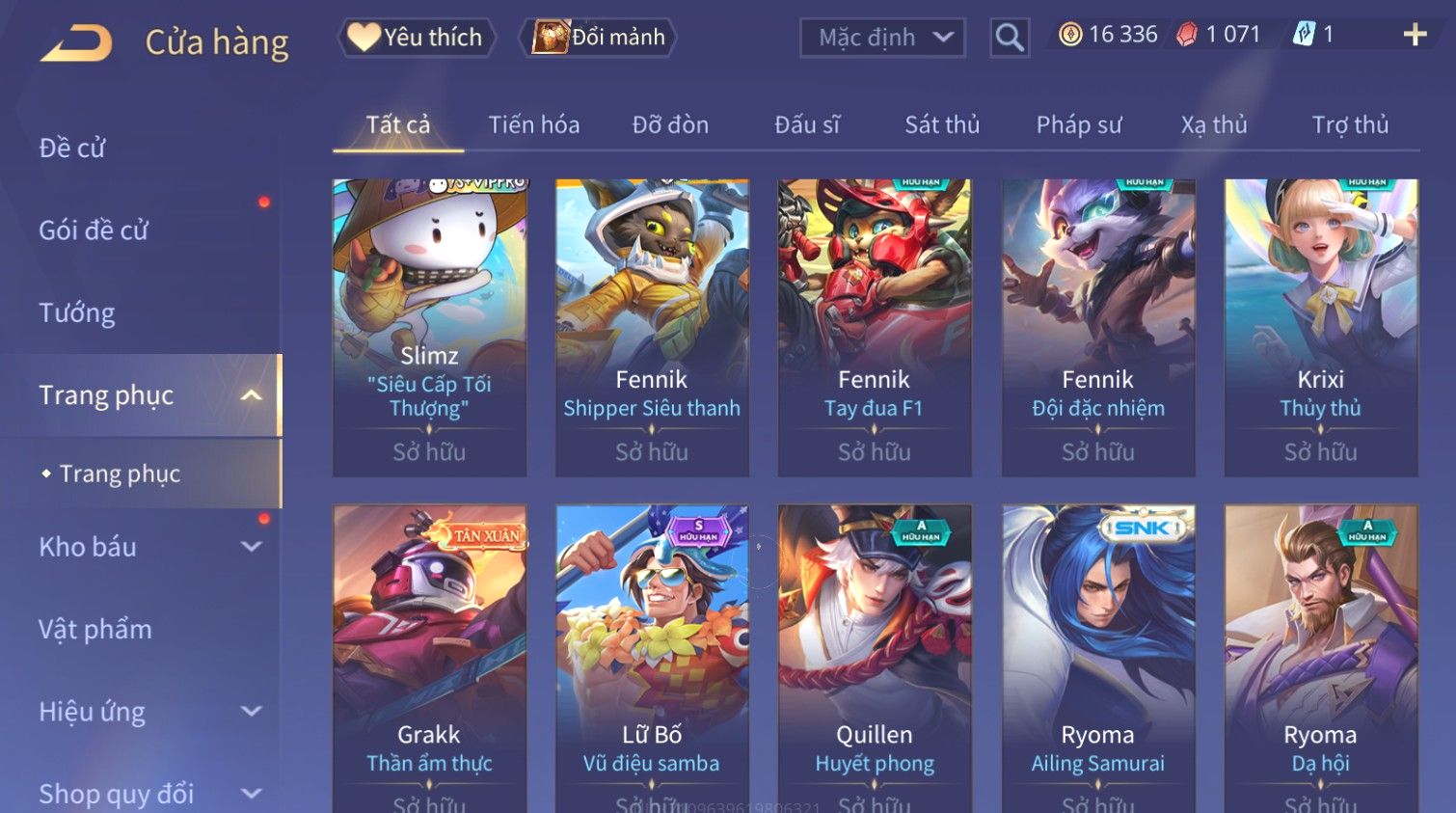Select the Sát thủ tab
This screenshot has height=813, width=1456.
pyautogui.click(x=942, y=124)
